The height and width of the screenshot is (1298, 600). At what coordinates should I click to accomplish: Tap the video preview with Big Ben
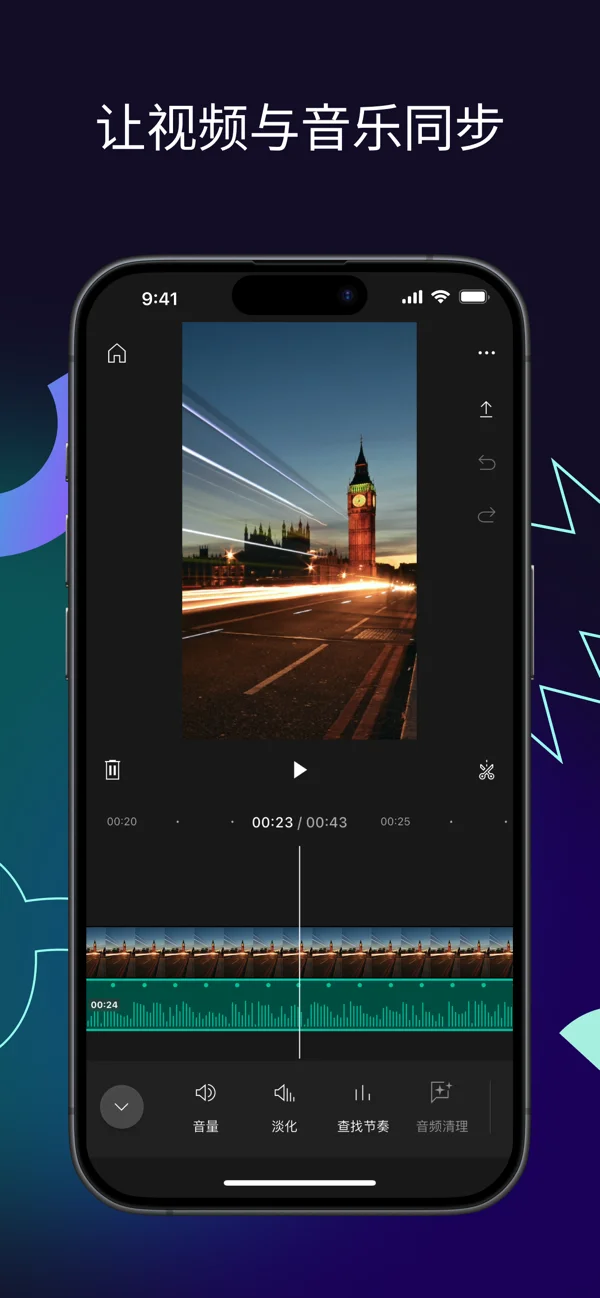299,531
